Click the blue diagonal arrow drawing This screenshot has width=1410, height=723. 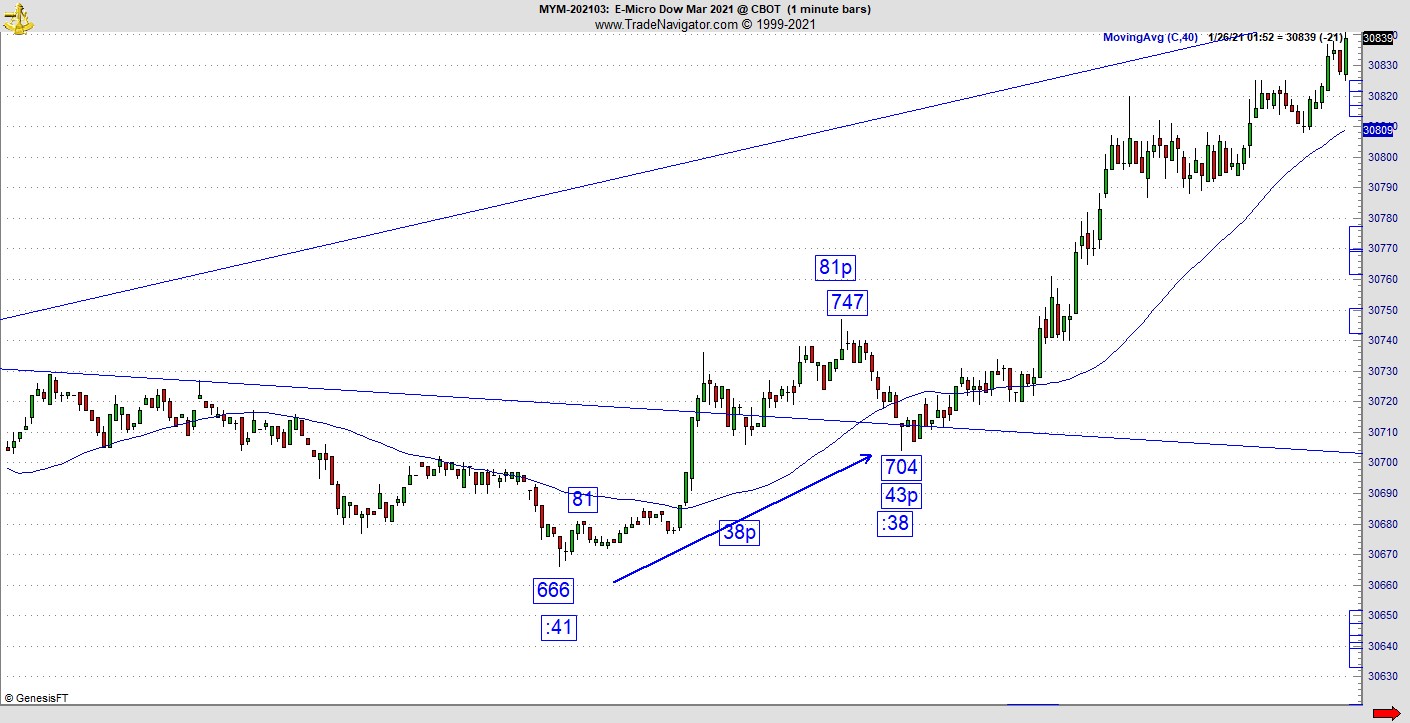pos(741,518)
